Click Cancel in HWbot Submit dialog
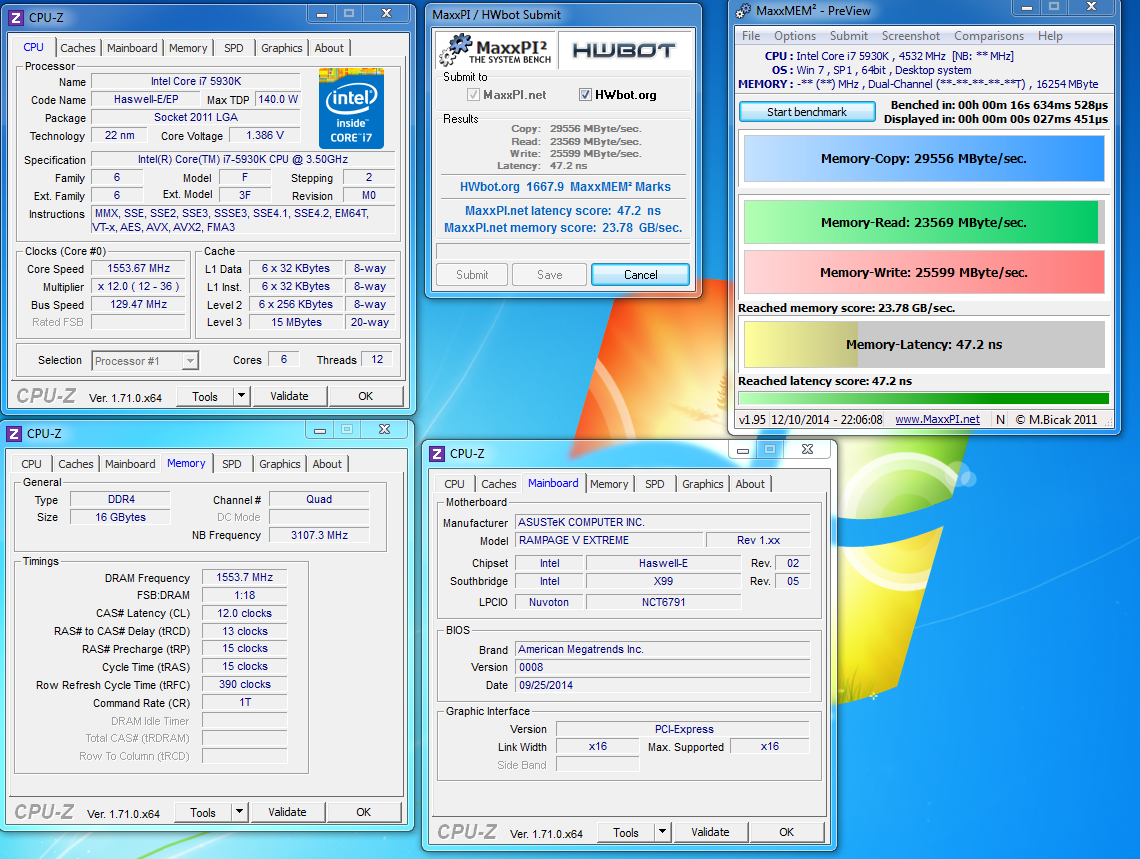Viewport: 1140px width, 859px height. tap(641, 275)
